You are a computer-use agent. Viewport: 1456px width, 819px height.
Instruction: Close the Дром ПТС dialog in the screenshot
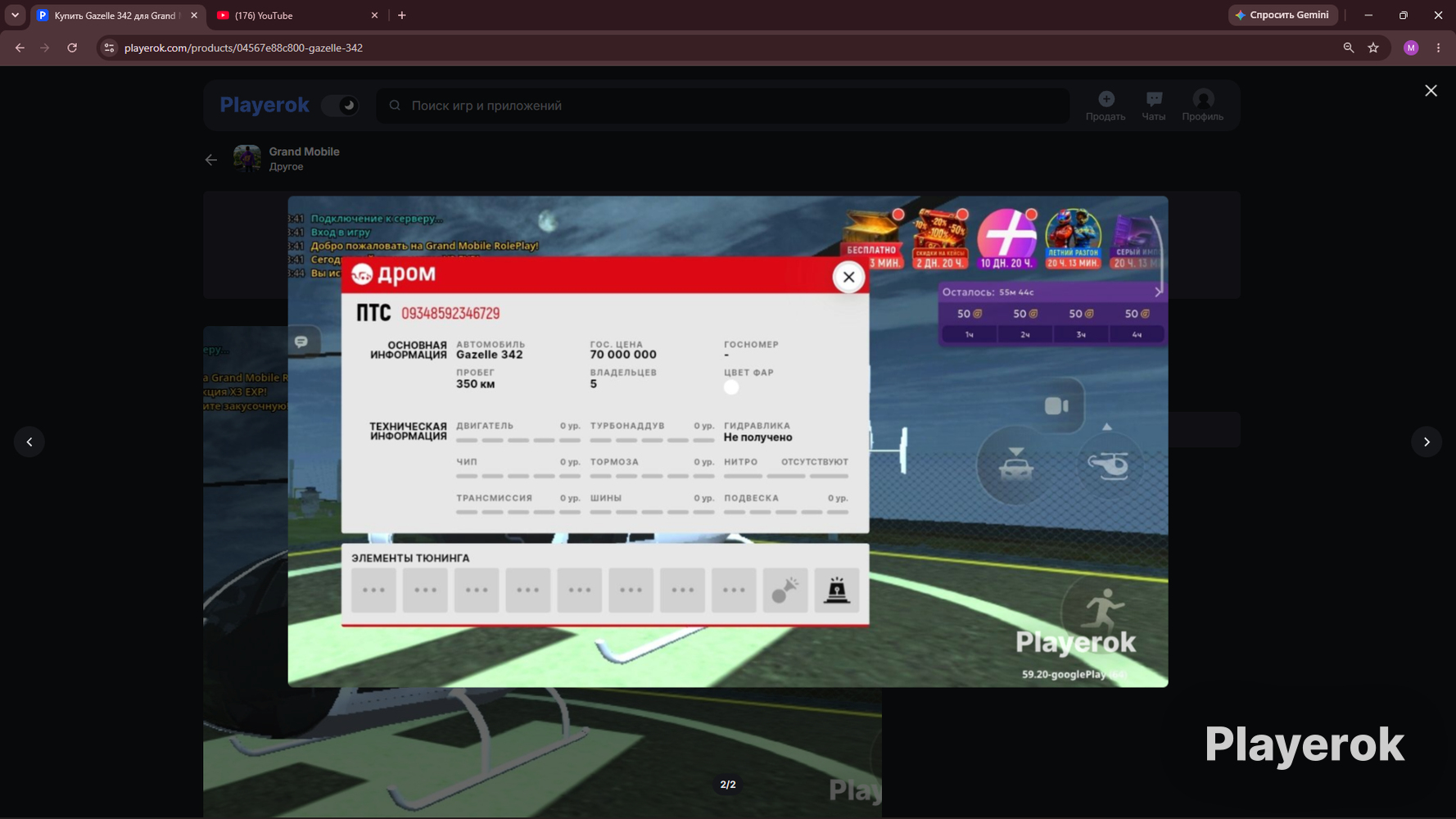848,277
